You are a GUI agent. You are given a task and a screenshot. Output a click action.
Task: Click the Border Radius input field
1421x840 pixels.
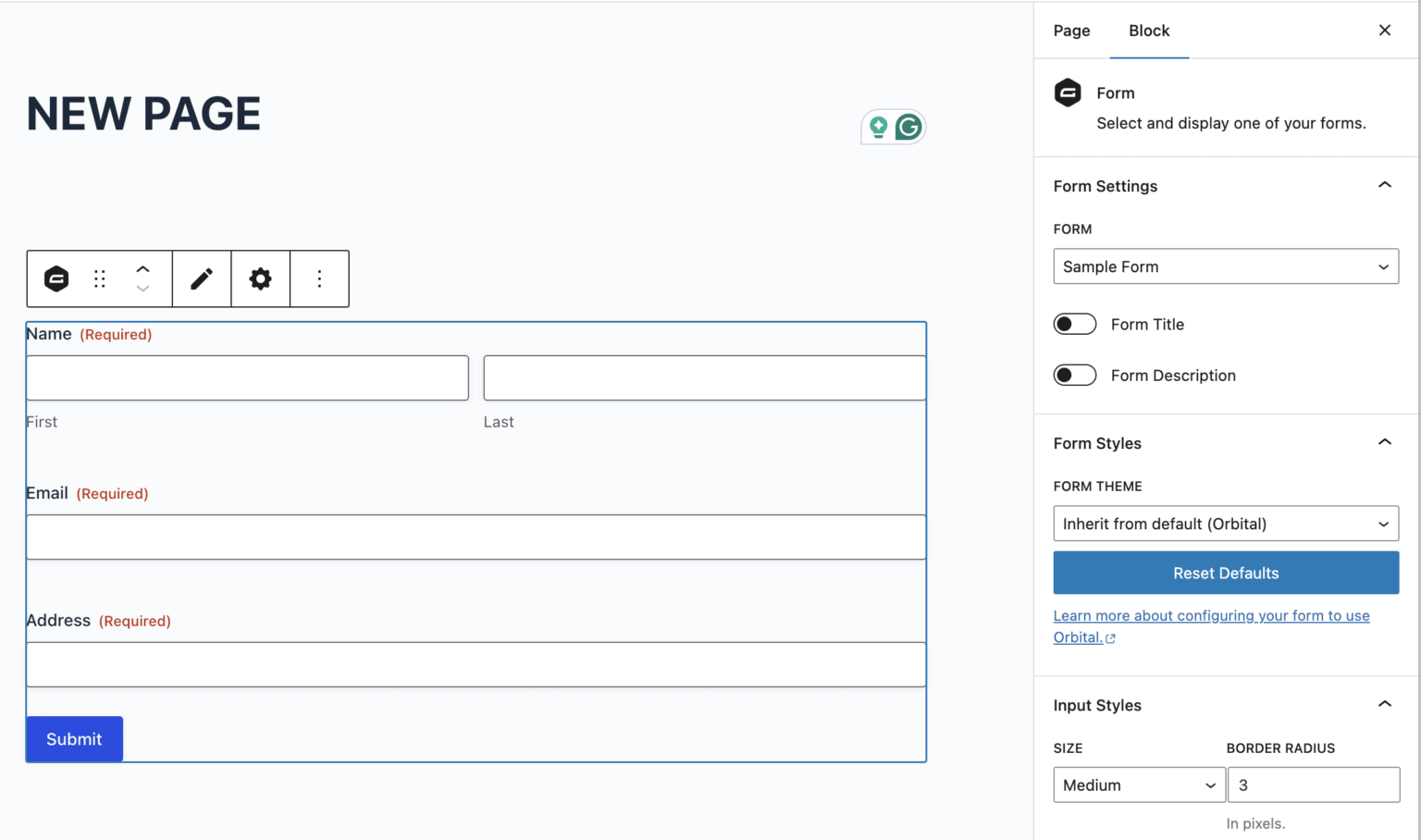click(1314, 784)
